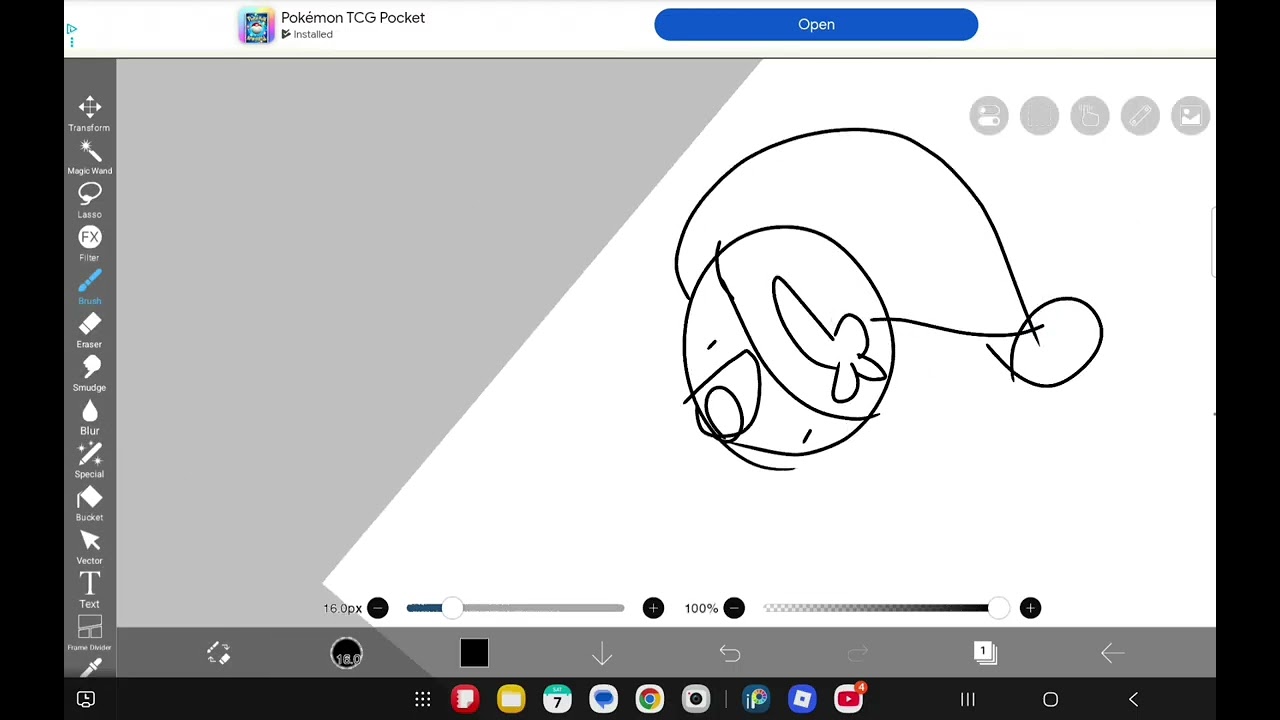The image size is (1280, 720).
Task: Tap the Pokémon TCG Pocket ad icon
Action: (256, 26)
